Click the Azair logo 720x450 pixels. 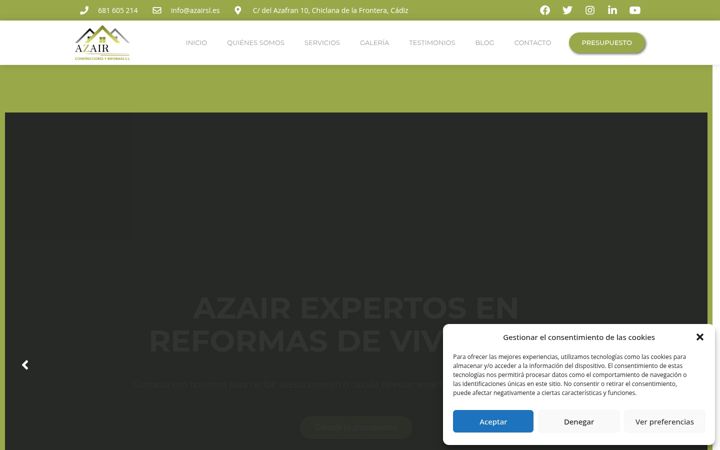click(102, 43)
